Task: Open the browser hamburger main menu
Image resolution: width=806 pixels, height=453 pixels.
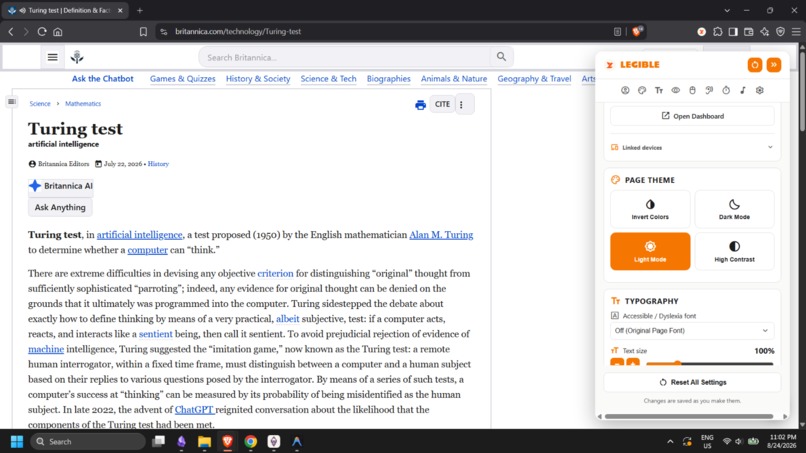Action: click(796, 31)
